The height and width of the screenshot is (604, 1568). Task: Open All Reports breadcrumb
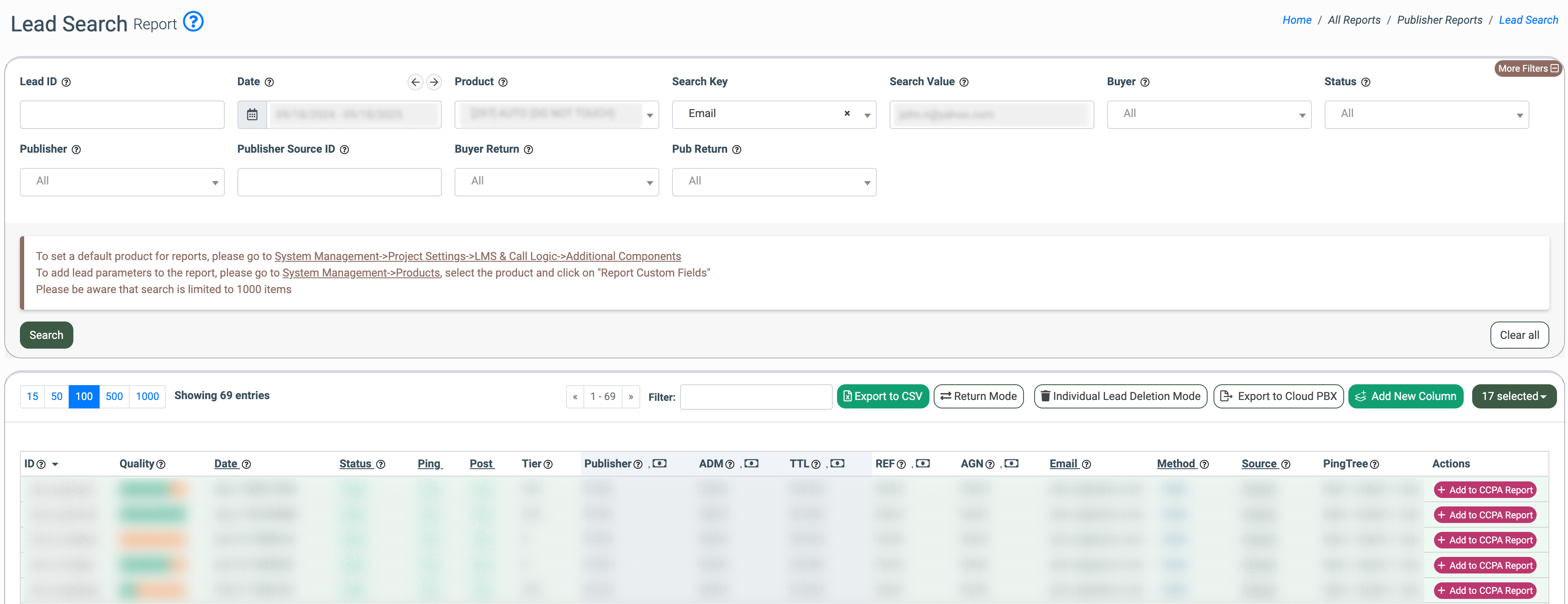pyautogui.click(x=1354, y=20)
